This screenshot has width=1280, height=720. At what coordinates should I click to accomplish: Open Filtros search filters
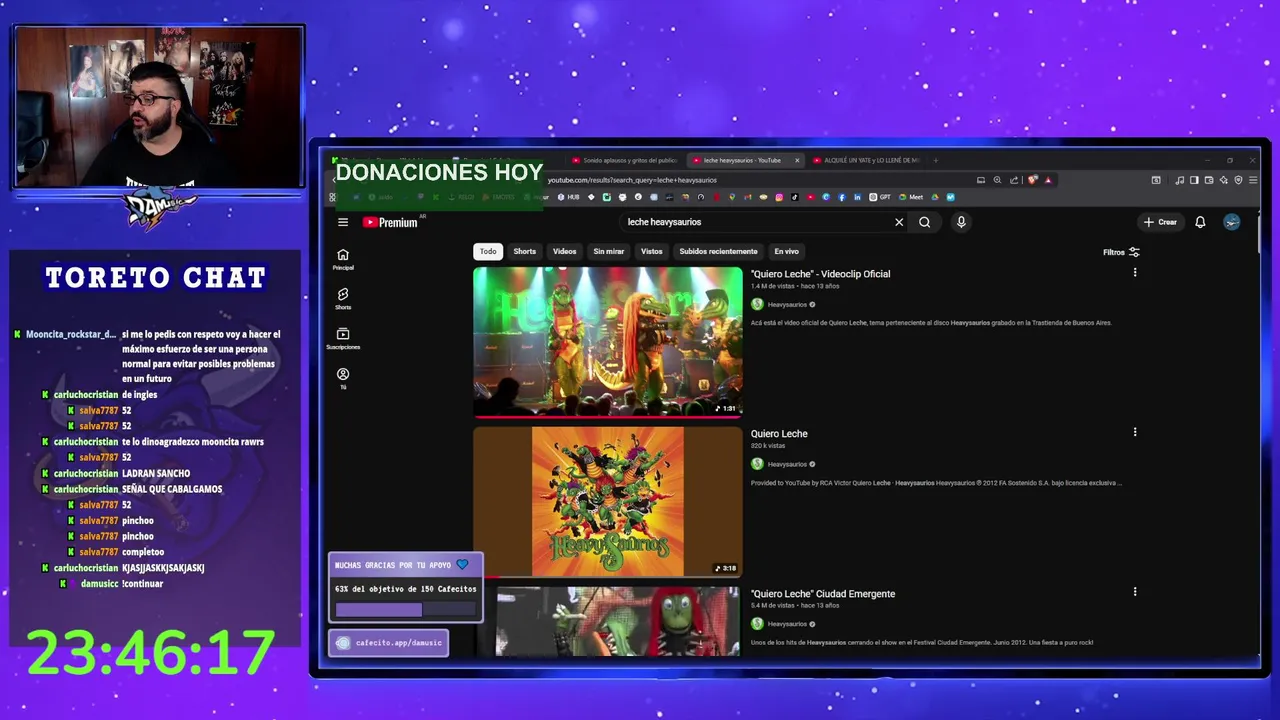coord(1121,252)
